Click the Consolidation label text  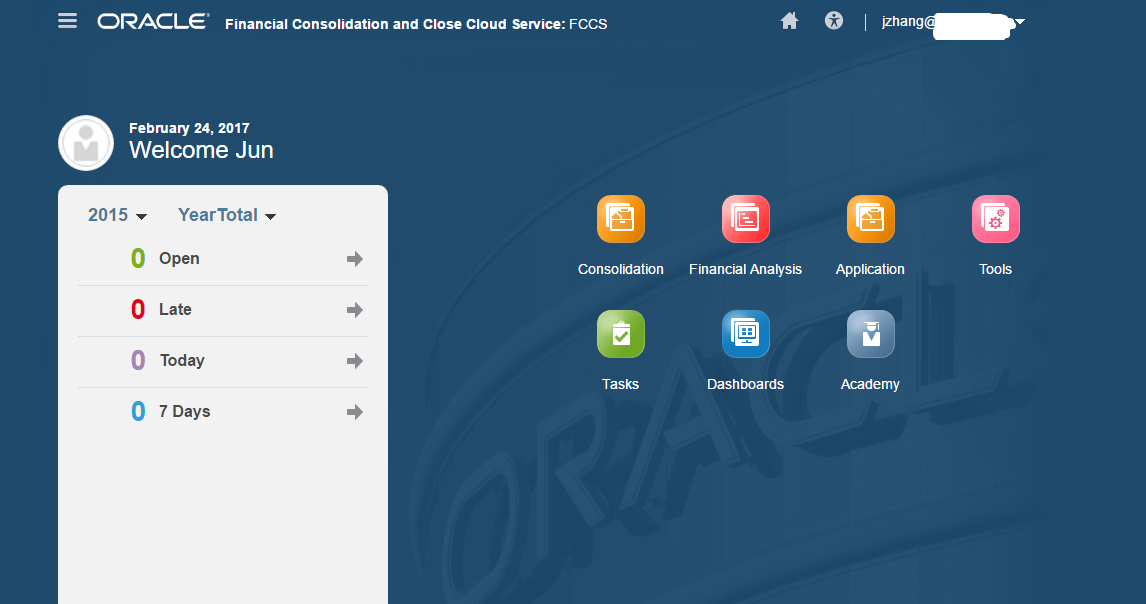[621, 269]
